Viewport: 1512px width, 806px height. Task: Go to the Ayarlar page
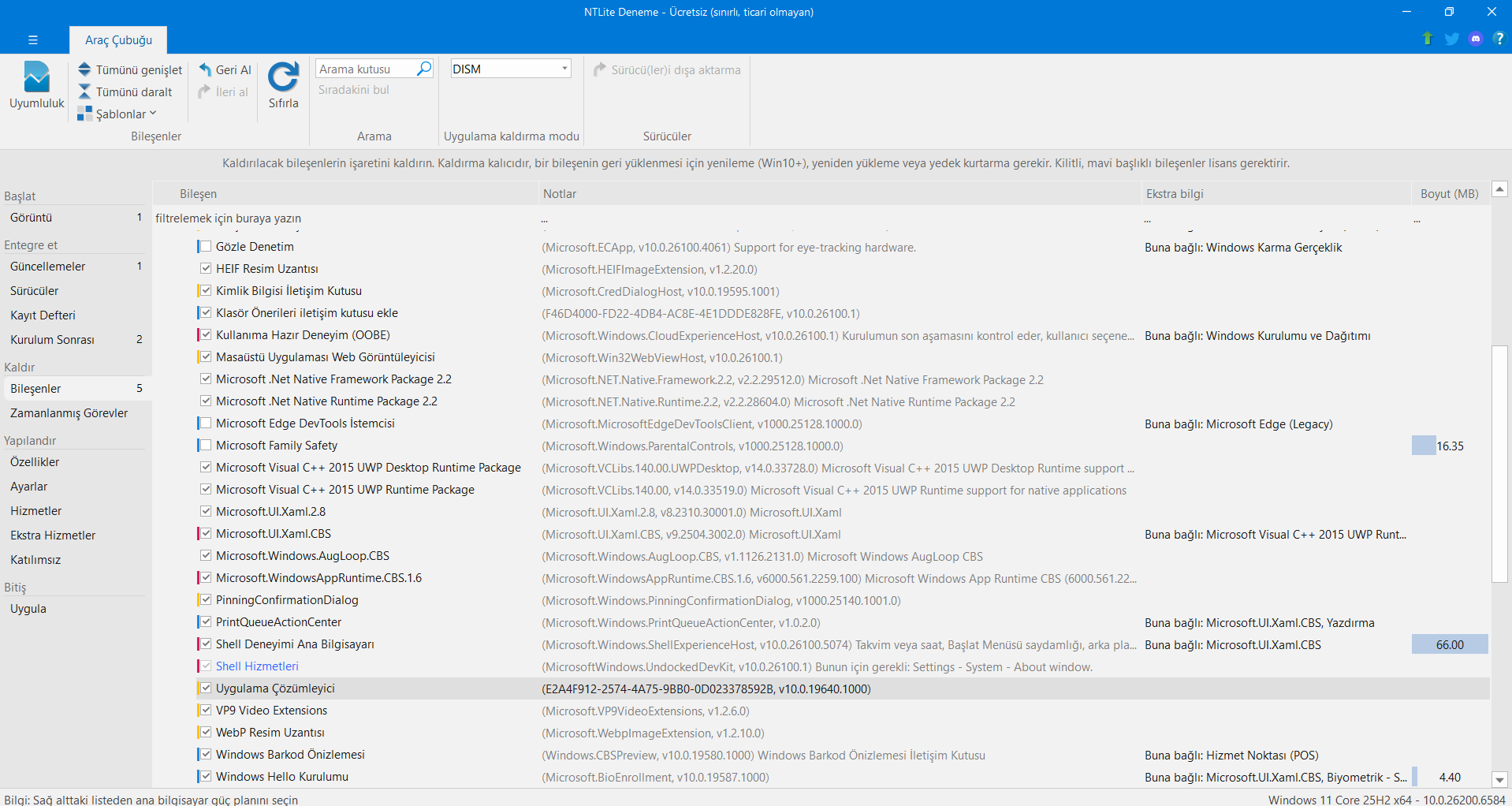click(75, 487)
